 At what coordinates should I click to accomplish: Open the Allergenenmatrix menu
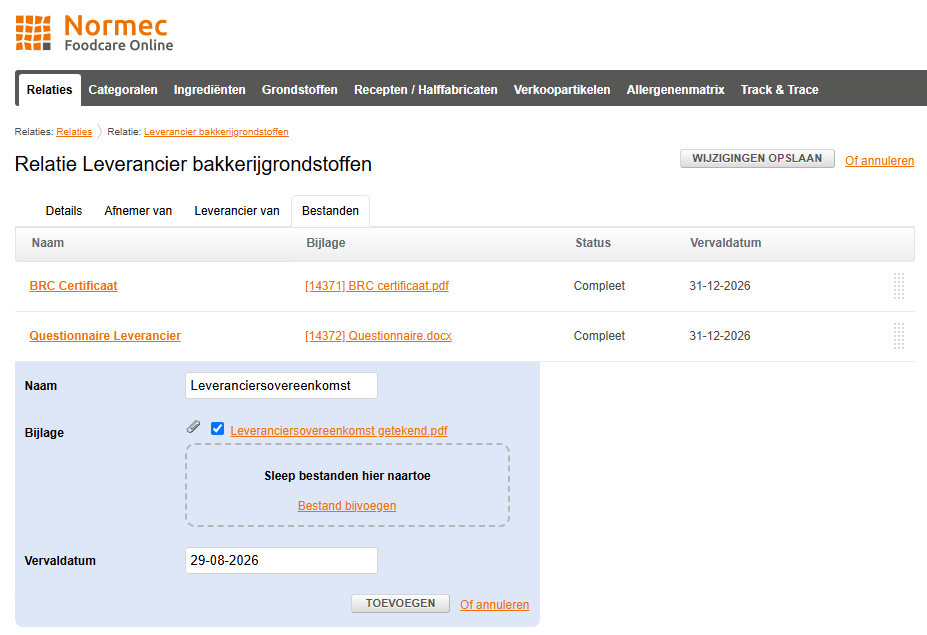675,90
